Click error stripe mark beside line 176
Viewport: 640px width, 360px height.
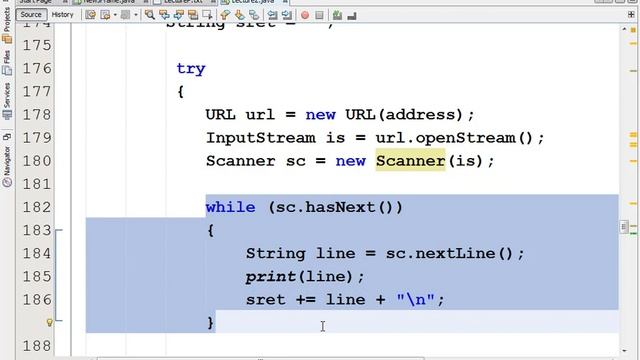click(633, 71)
